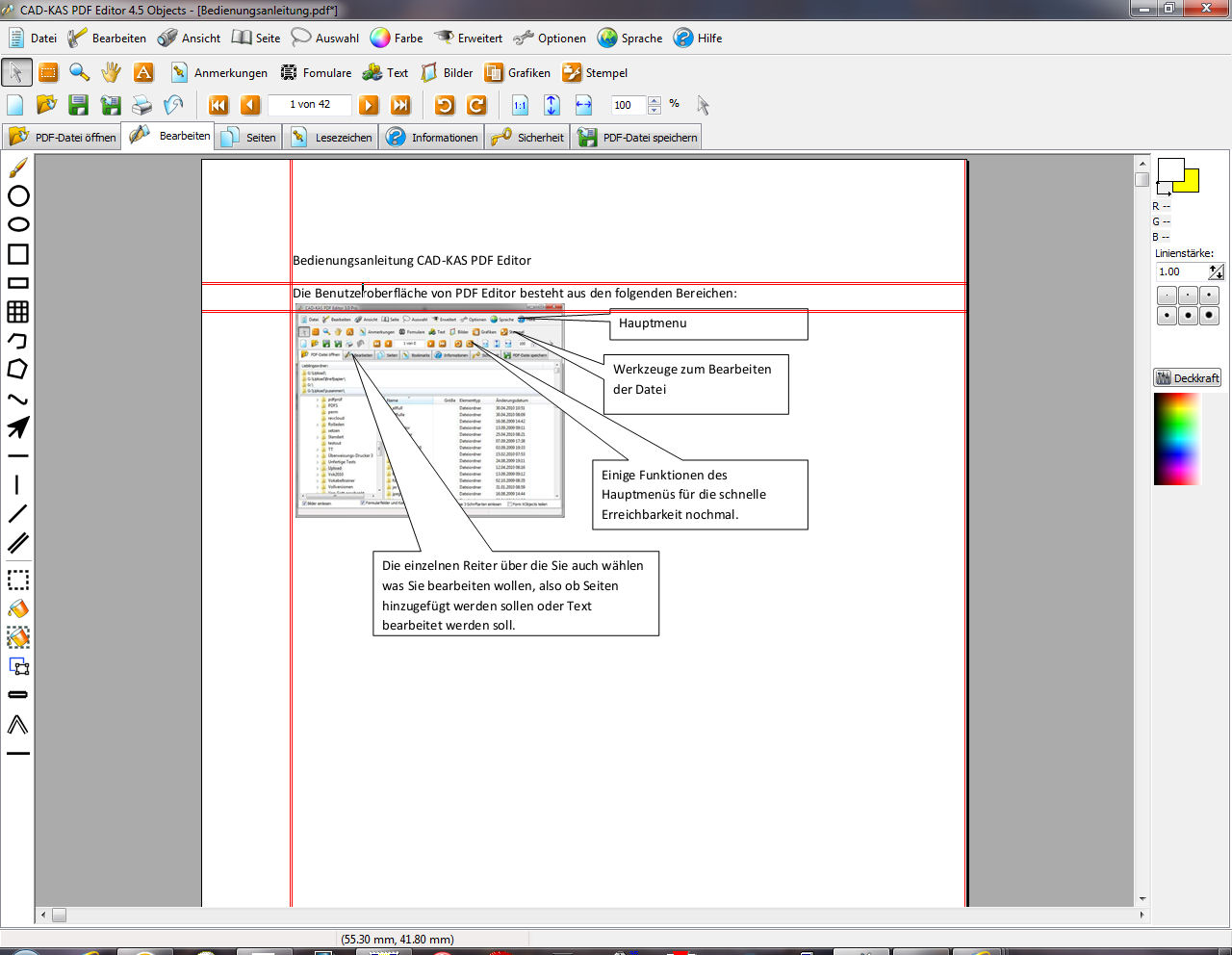Jump to the last page

click(x=401, y=105)
